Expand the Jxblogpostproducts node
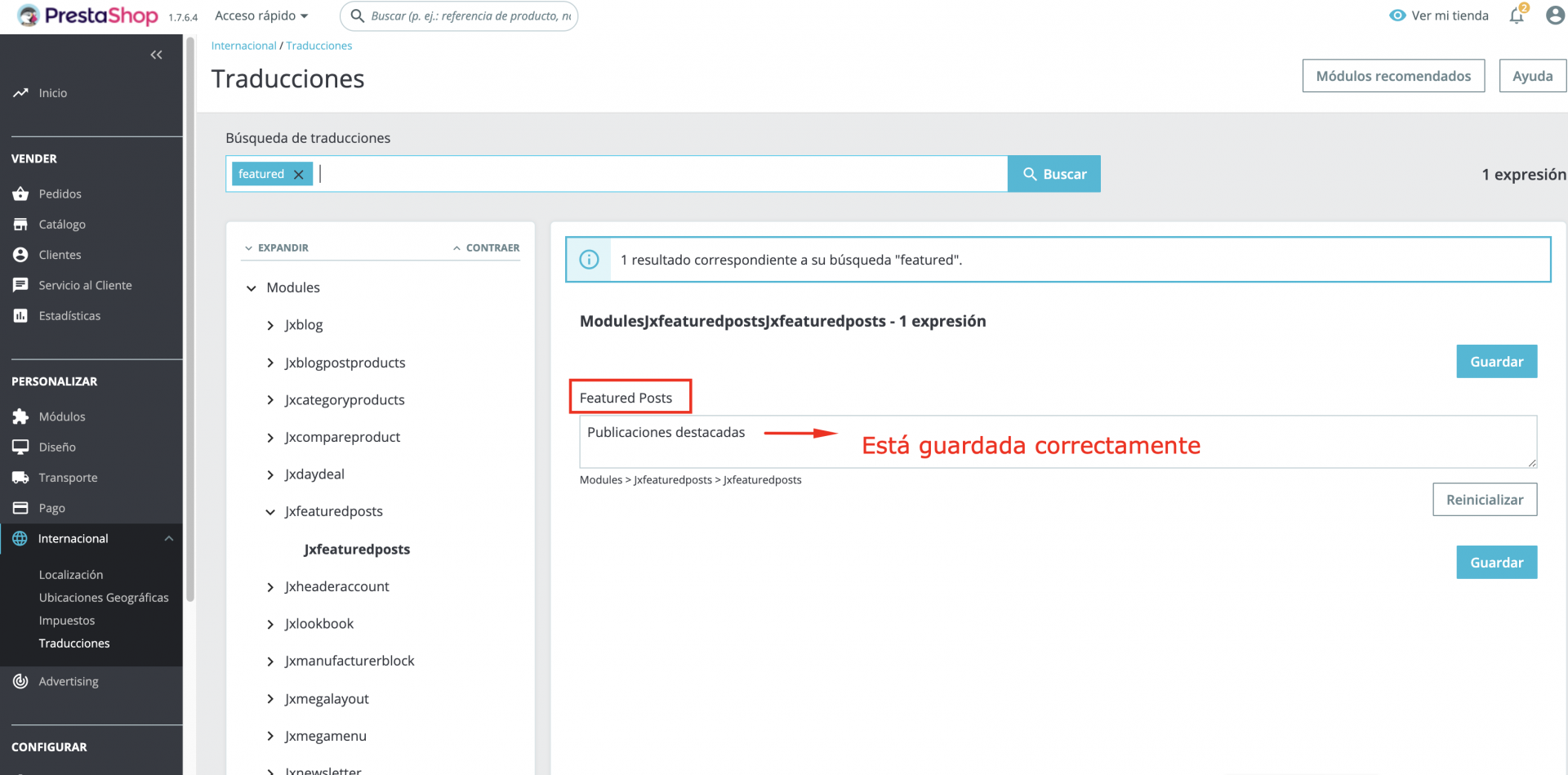 click(270, 363)
